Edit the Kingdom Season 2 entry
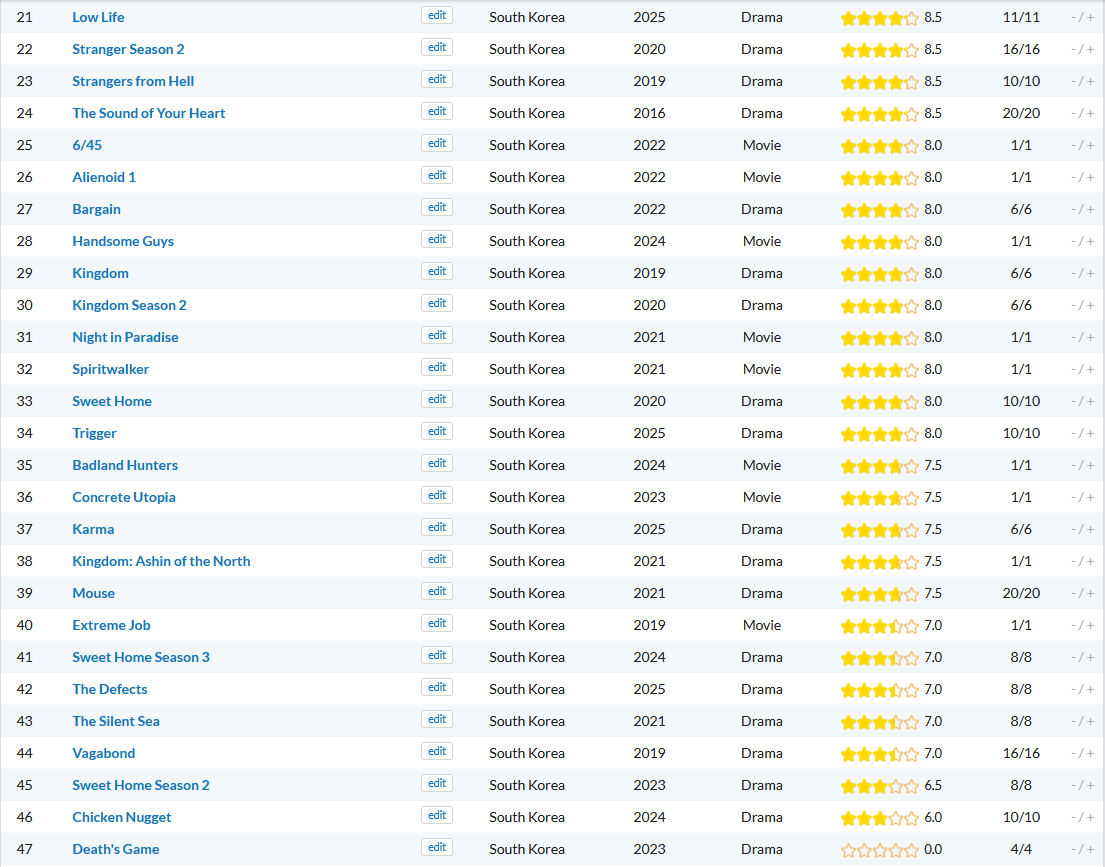Screen dimensions: 1105x867 pyautogui.click(x=437, y=303)
